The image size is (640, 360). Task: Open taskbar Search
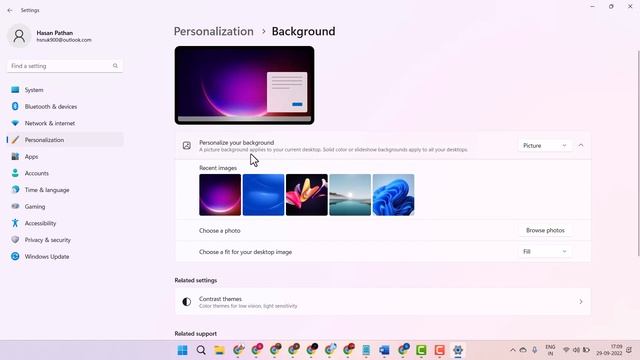click(x=201, y=350)
